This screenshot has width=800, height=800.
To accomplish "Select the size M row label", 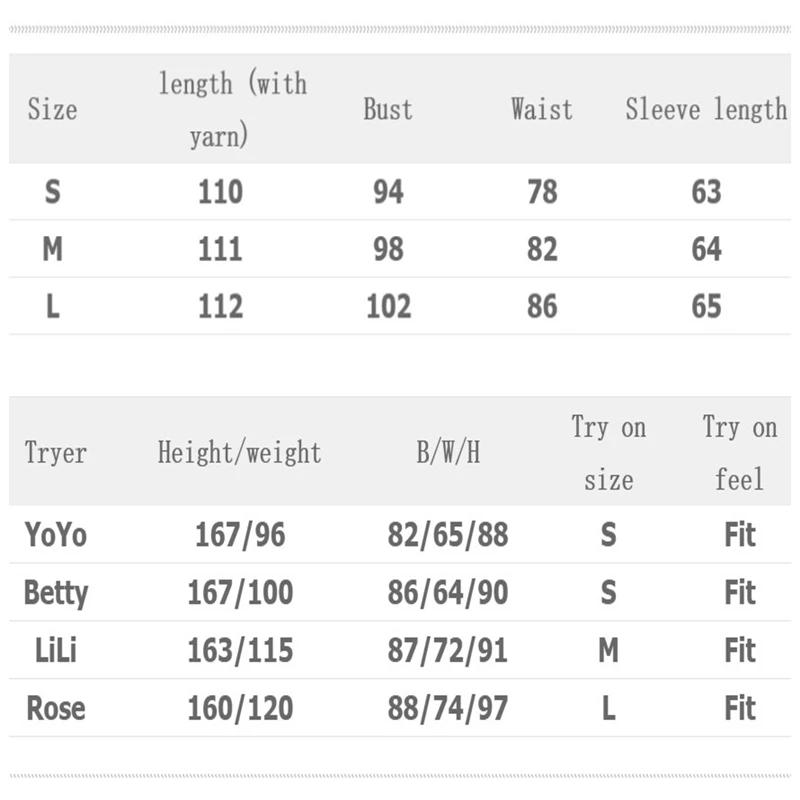I will click(x=53, y=248).
